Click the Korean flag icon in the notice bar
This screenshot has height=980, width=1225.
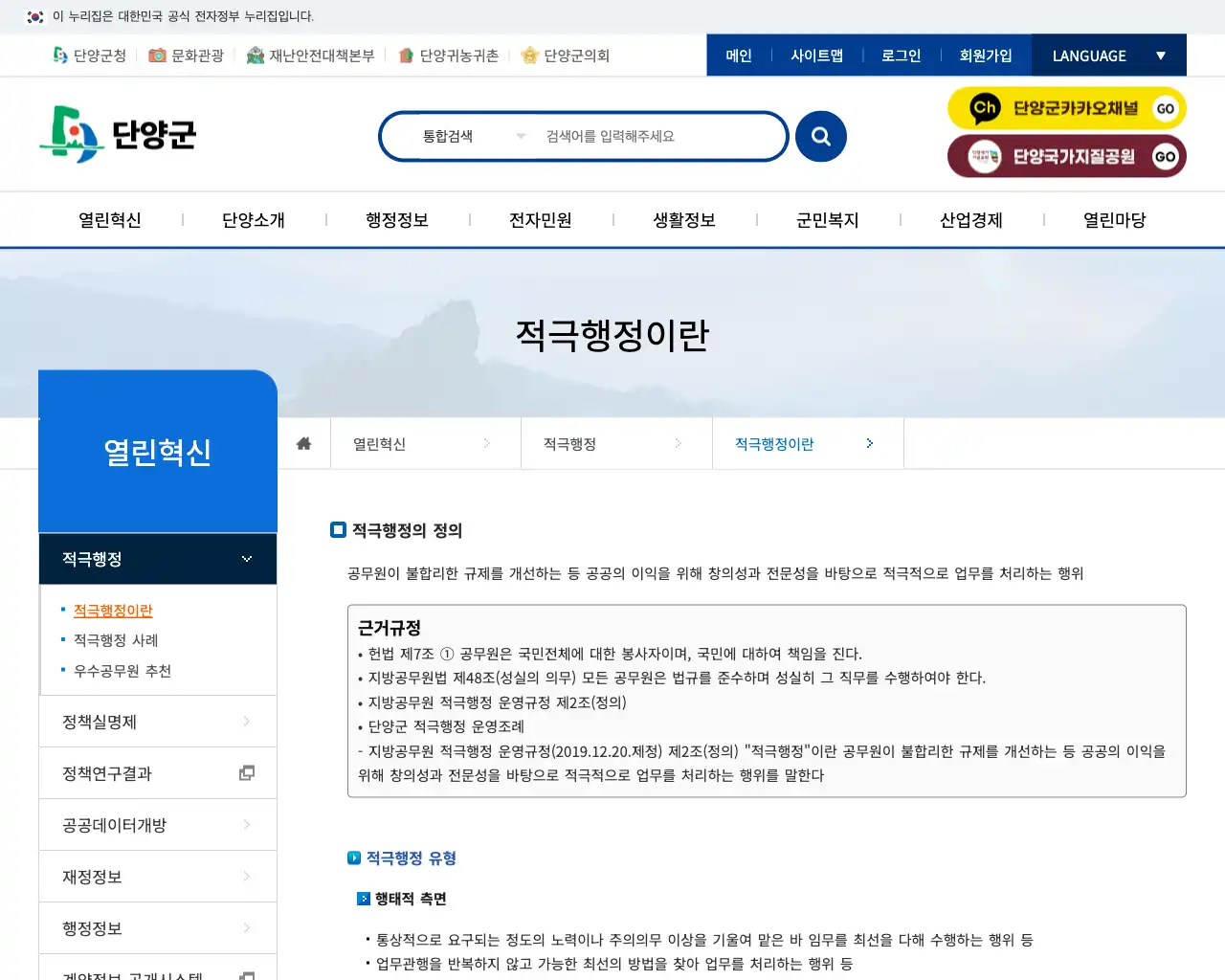pyautogui.click(x=35, y=16)
